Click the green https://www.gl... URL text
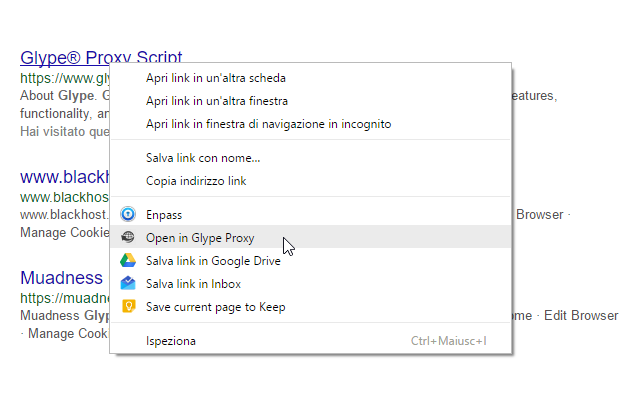 (65, 78)
